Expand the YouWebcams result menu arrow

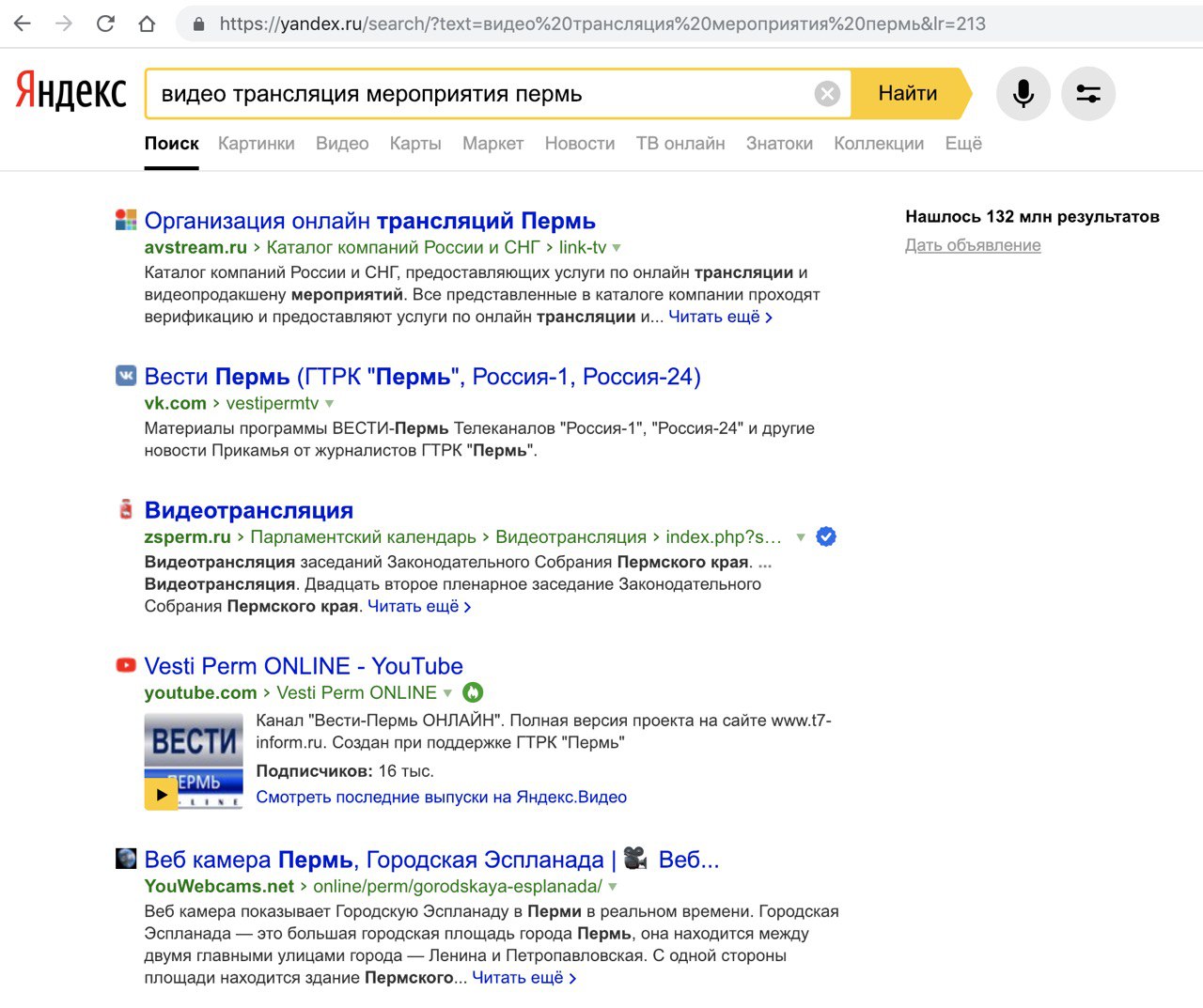tap(613, 887)
